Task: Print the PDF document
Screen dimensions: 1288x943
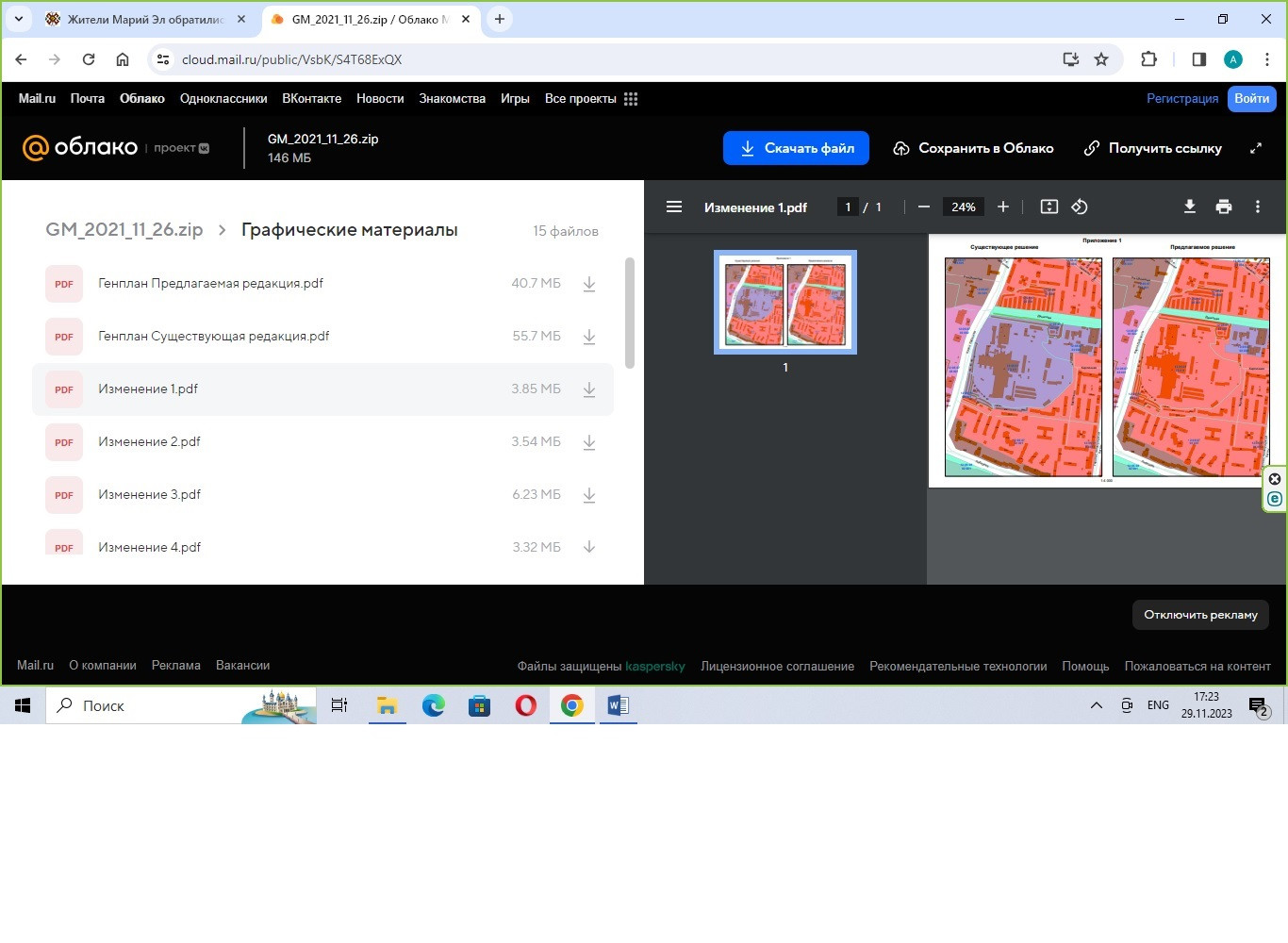Action: 1224,207
